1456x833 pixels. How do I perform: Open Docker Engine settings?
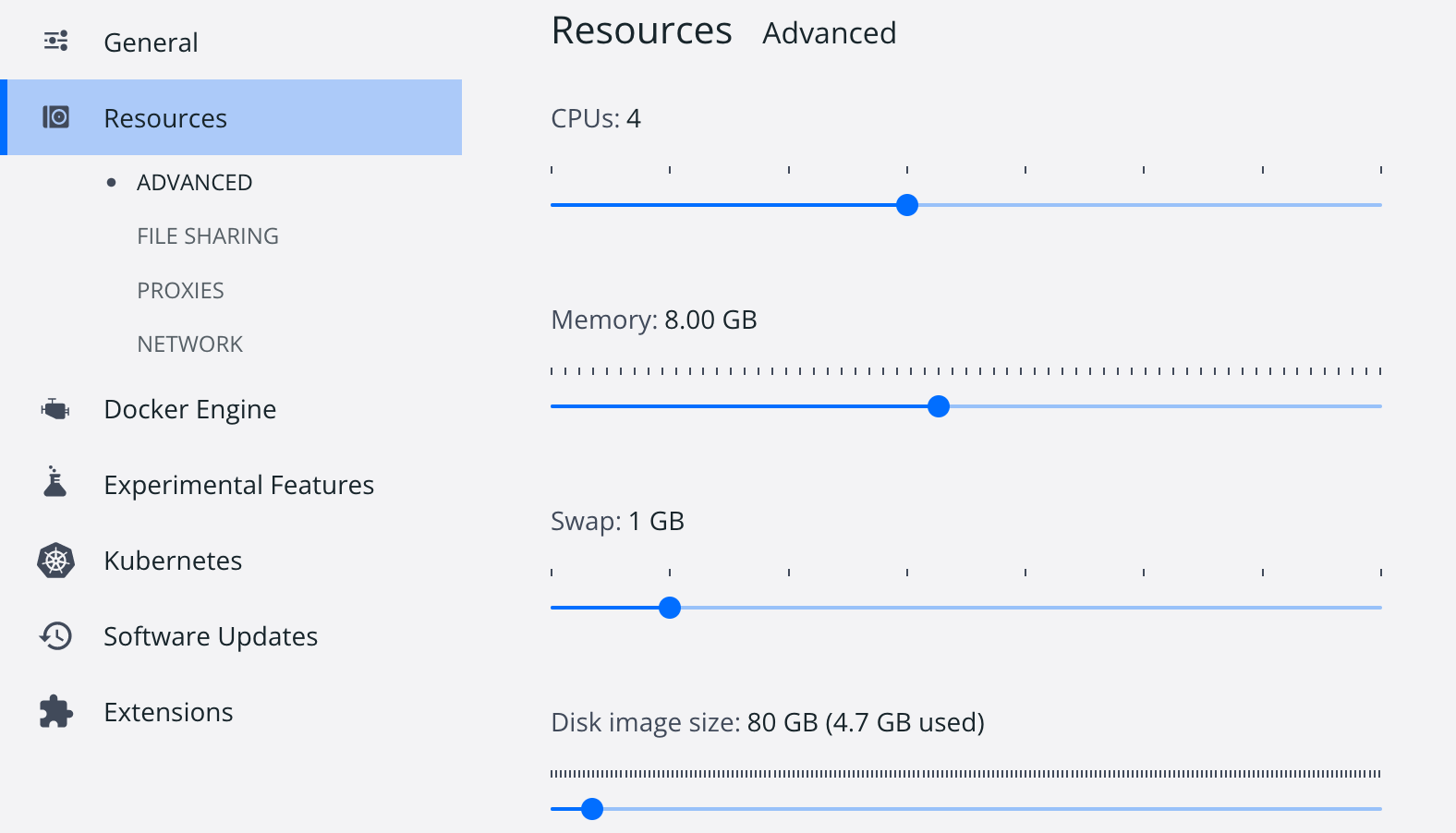coord(189,409)
